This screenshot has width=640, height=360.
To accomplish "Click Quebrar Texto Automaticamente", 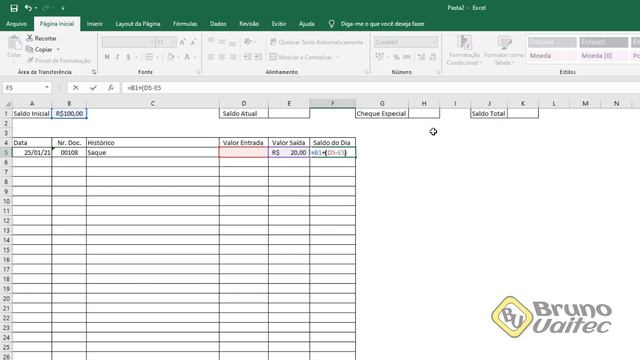I will click(x=316, y=42).
